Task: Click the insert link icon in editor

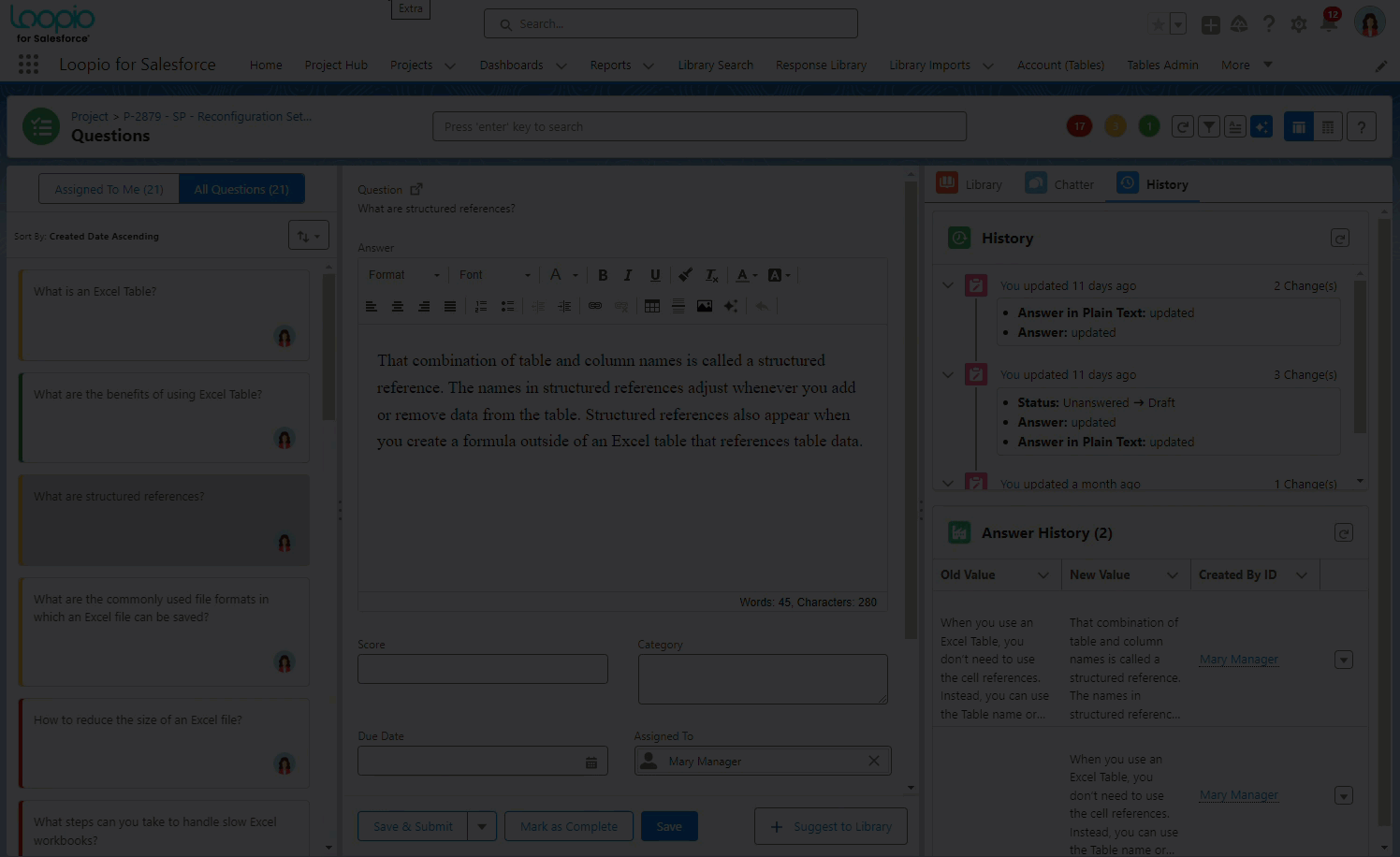Action: click(595, 306)
